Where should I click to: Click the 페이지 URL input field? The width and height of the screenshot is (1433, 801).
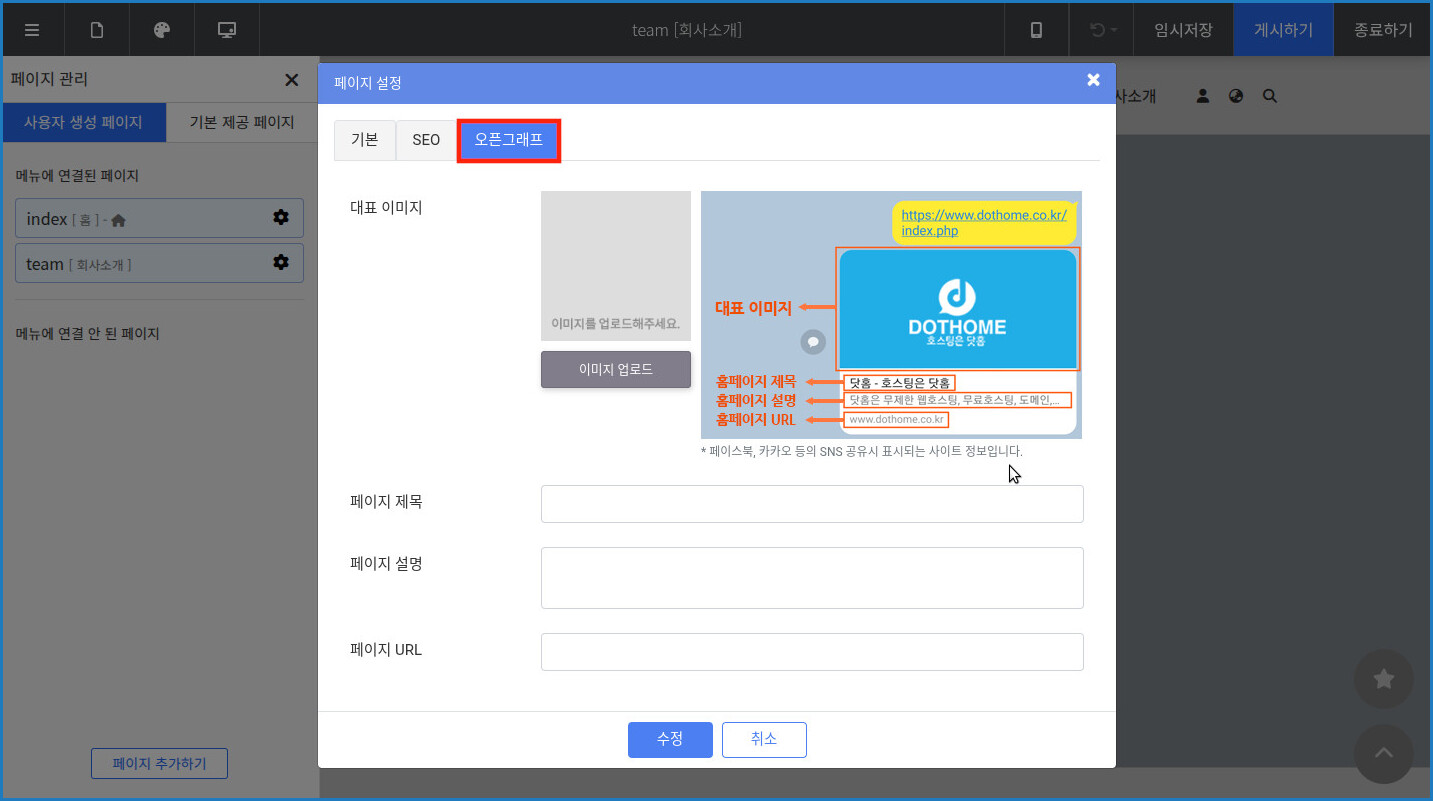tap(812, 652)
